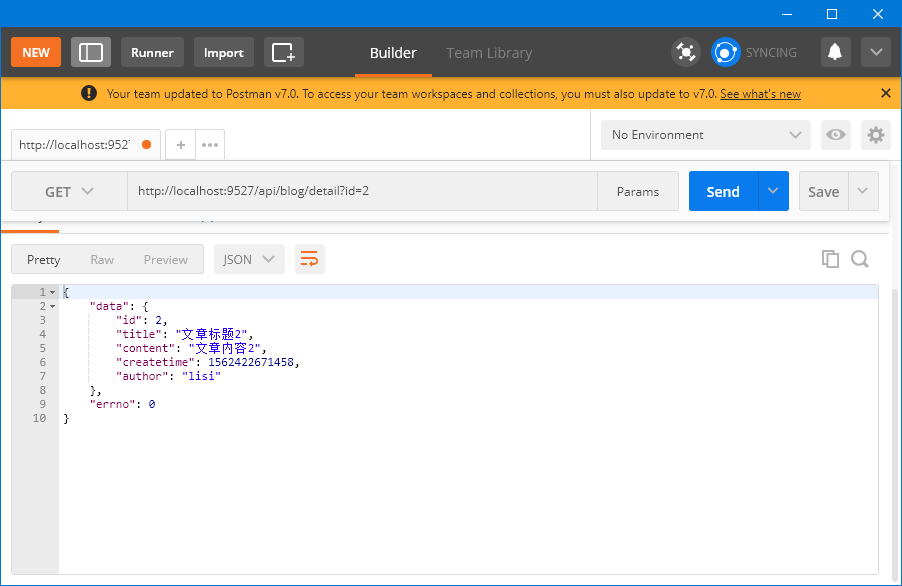Click the sync status icon
Image resolution: width=902 pixels, height=586 pixels.
(725, 52)
